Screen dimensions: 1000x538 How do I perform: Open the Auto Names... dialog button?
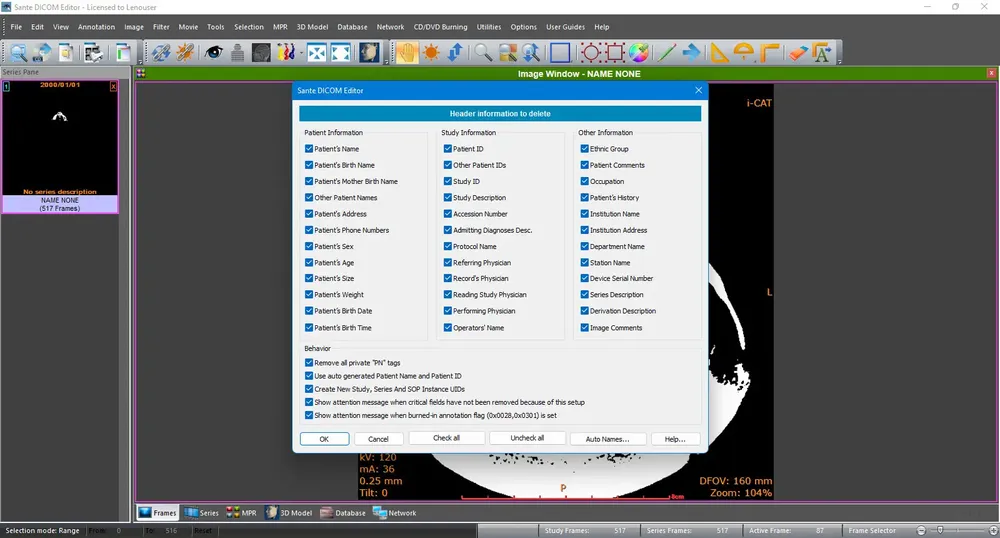(x=607, y=439)
